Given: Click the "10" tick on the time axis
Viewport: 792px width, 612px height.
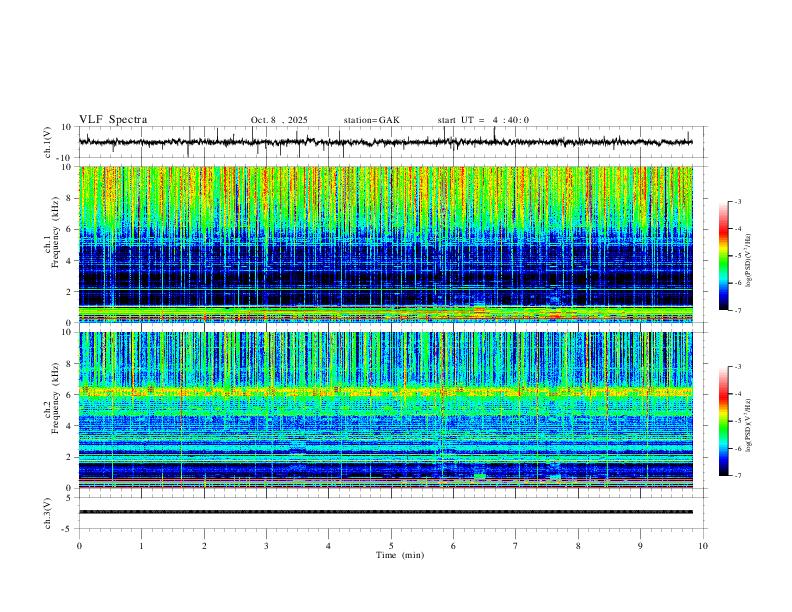Looking at the screenshot, I should pyautogui.click(x=703, y=546).
